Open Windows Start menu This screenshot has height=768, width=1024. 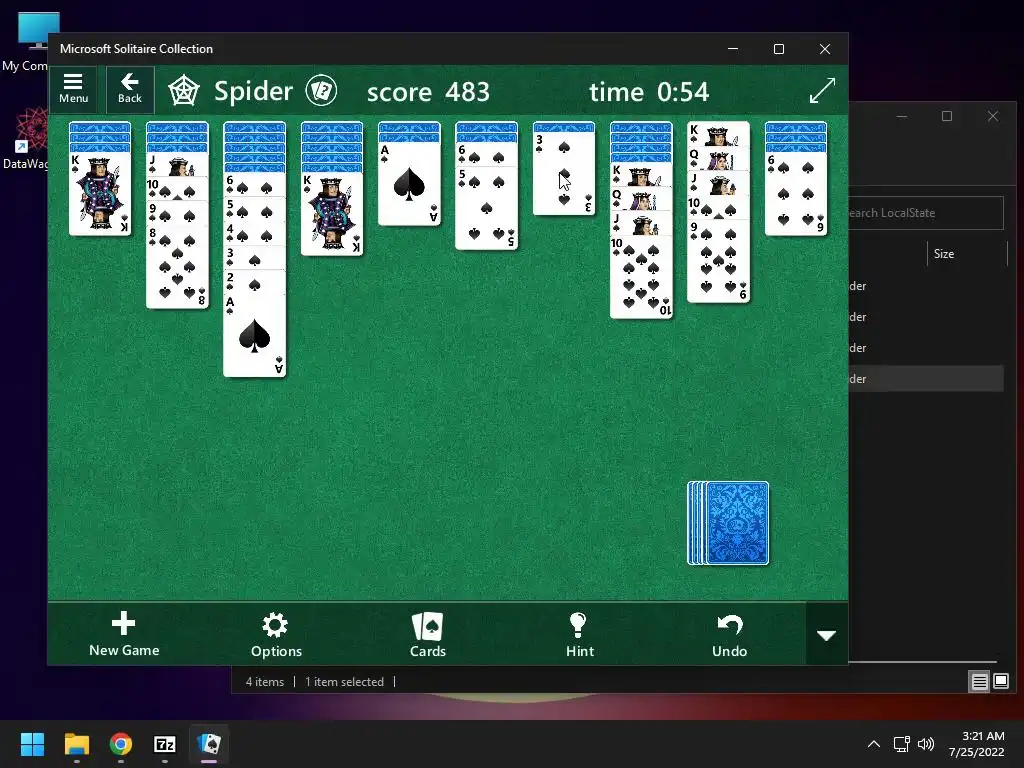pos(32,744)
